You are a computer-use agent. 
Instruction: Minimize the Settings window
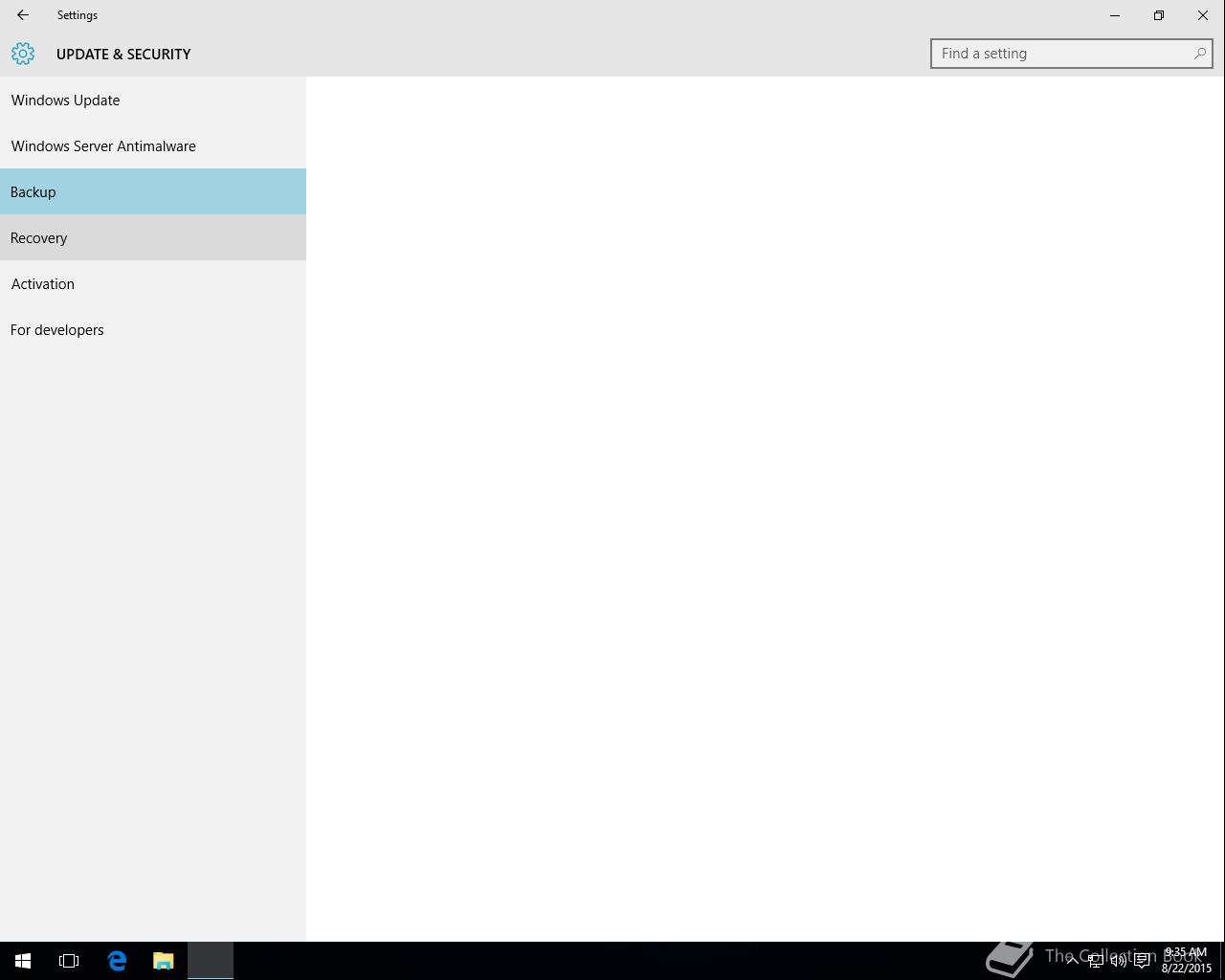[x=1115, y=15]
